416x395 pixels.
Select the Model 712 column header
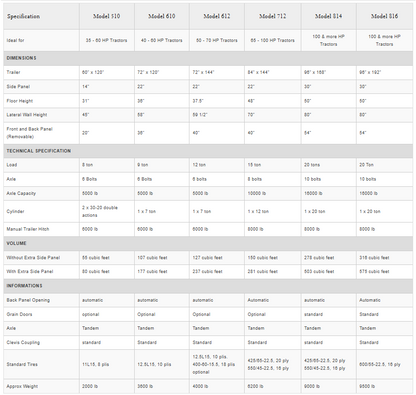pos(273,16)
